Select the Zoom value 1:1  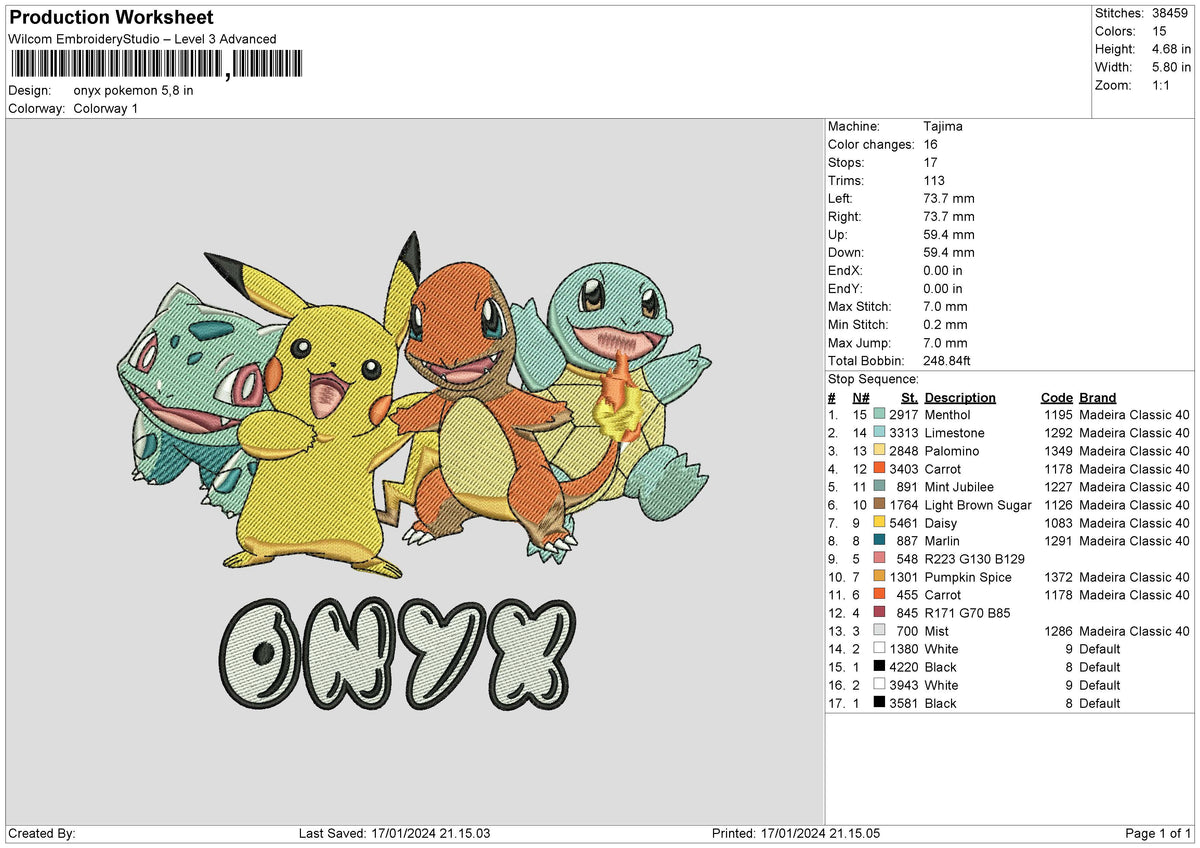(x=1162, y=85)
